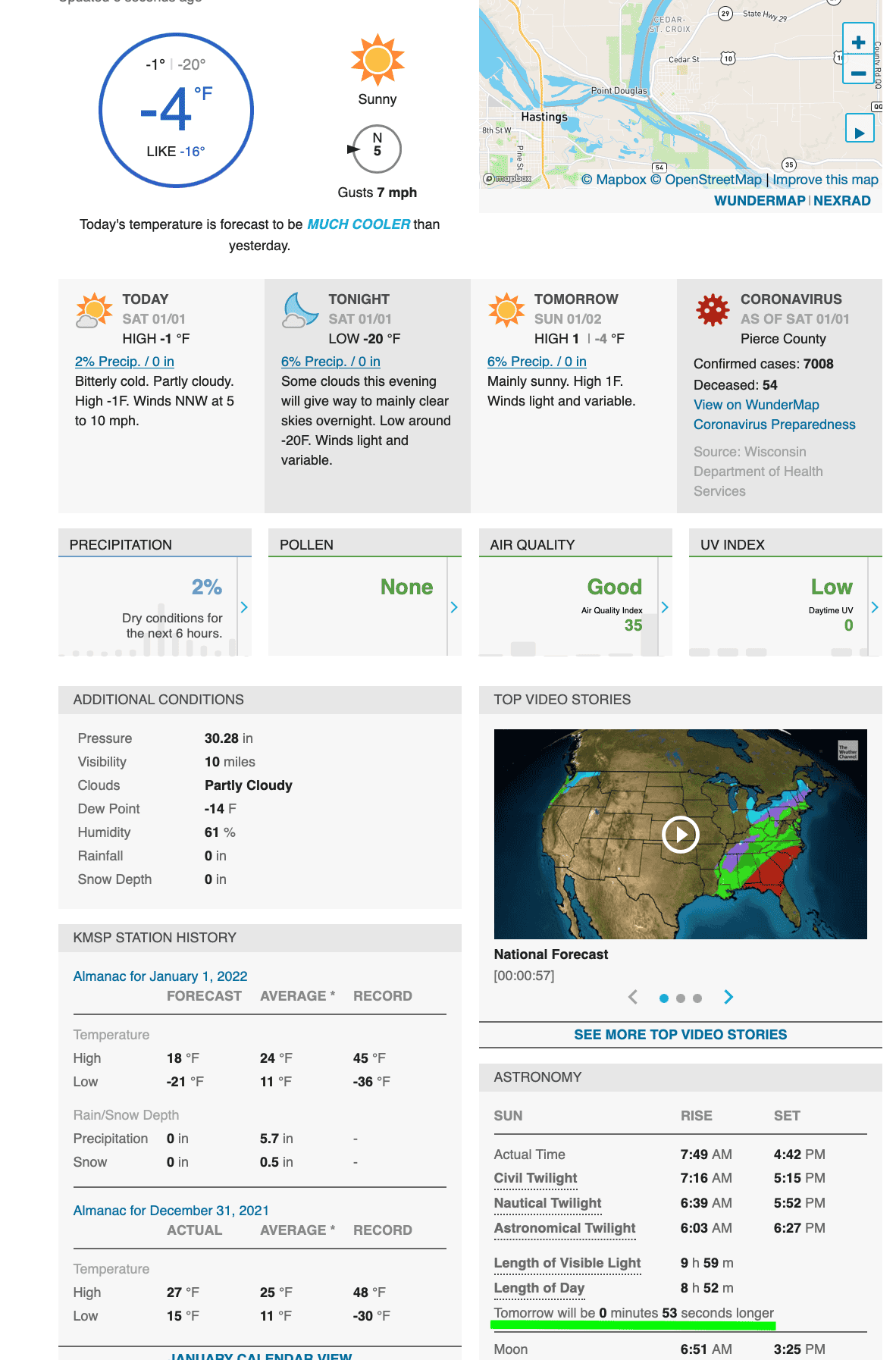Click the Clouds Partly Cloudy value
Viewport: 896px width, 1360px height.
(x=249, y=785)
